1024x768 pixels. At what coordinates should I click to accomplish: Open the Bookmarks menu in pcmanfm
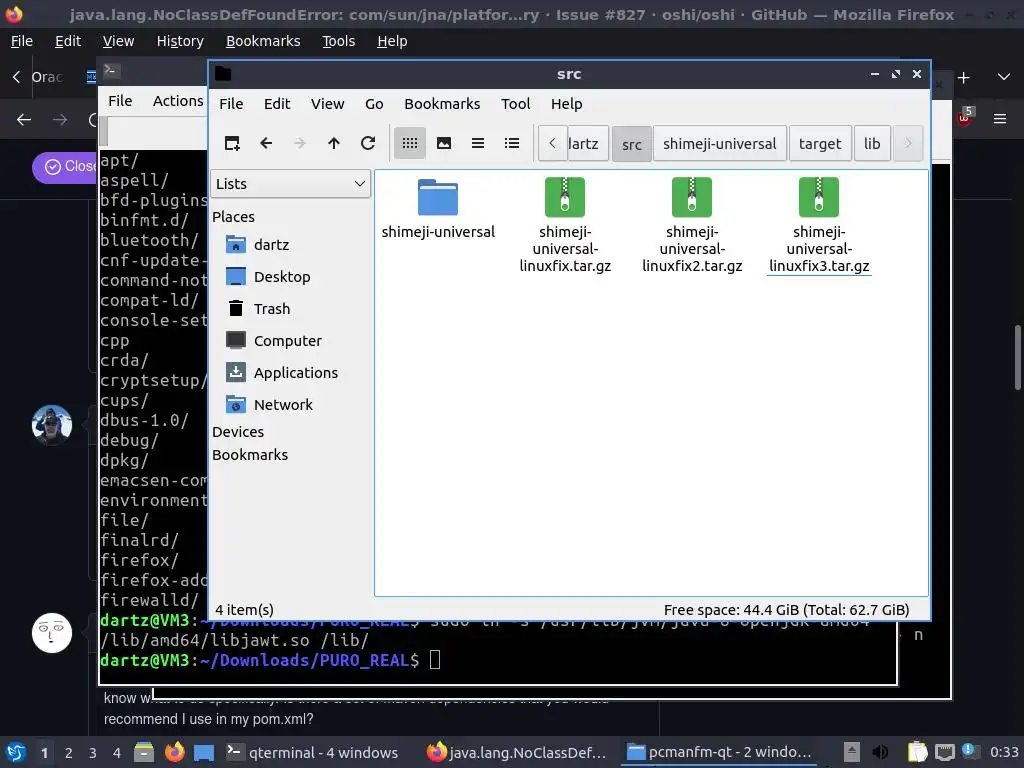(x=442, y=104)
